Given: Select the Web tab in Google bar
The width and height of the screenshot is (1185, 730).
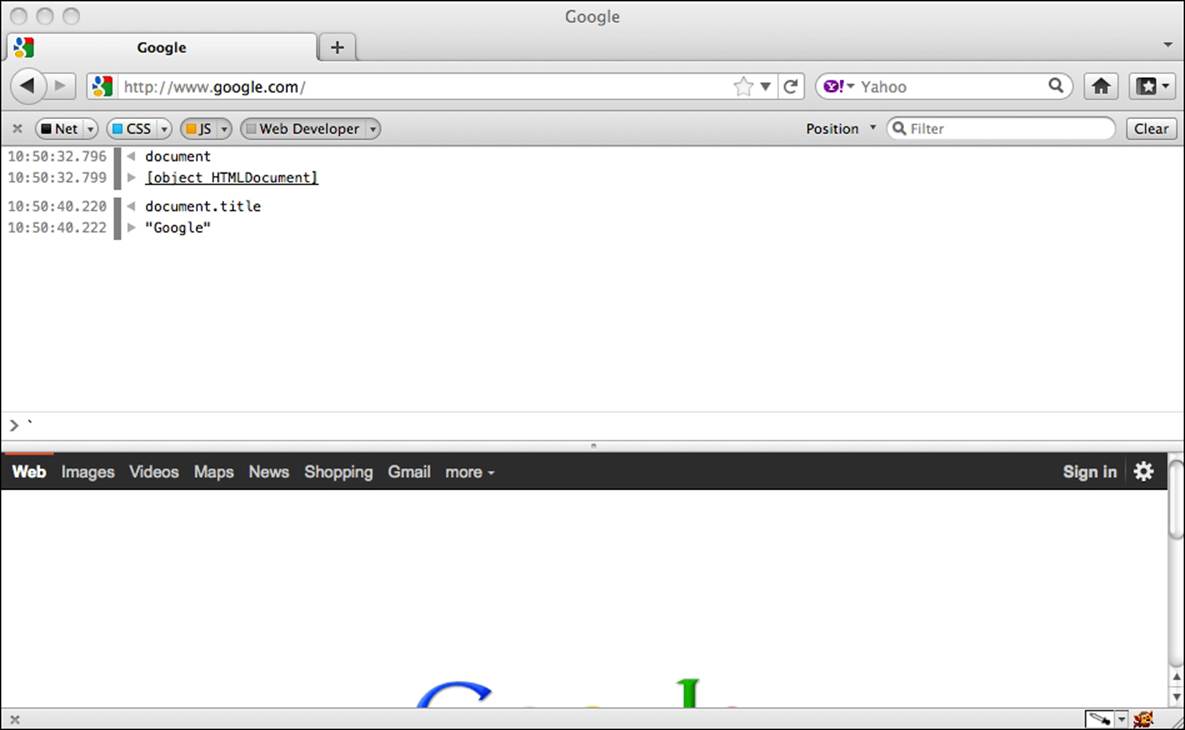Looking at the screenshot, I should 29,472.
